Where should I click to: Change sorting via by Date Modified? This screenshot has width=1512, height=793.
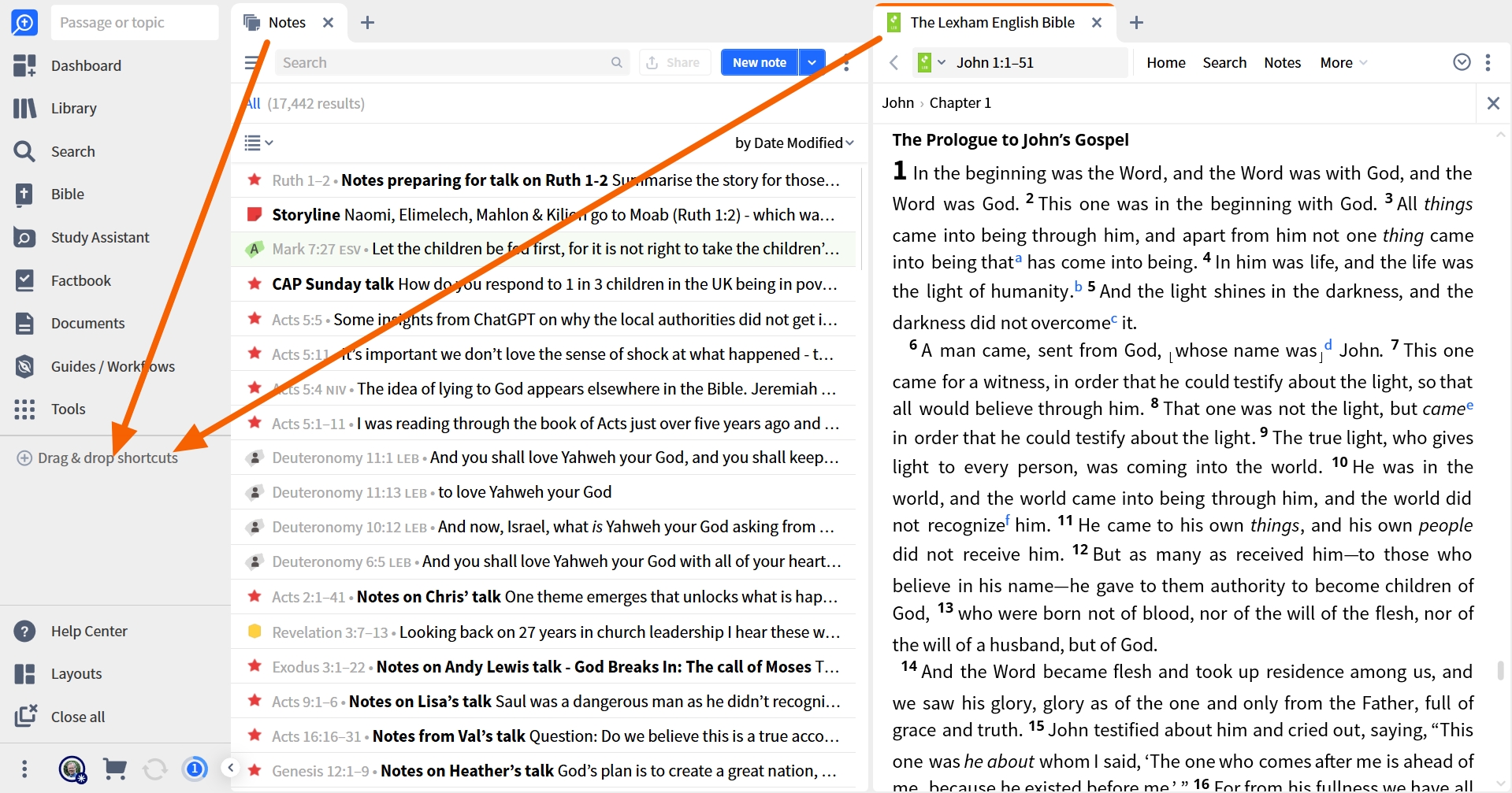coord(794,143)
